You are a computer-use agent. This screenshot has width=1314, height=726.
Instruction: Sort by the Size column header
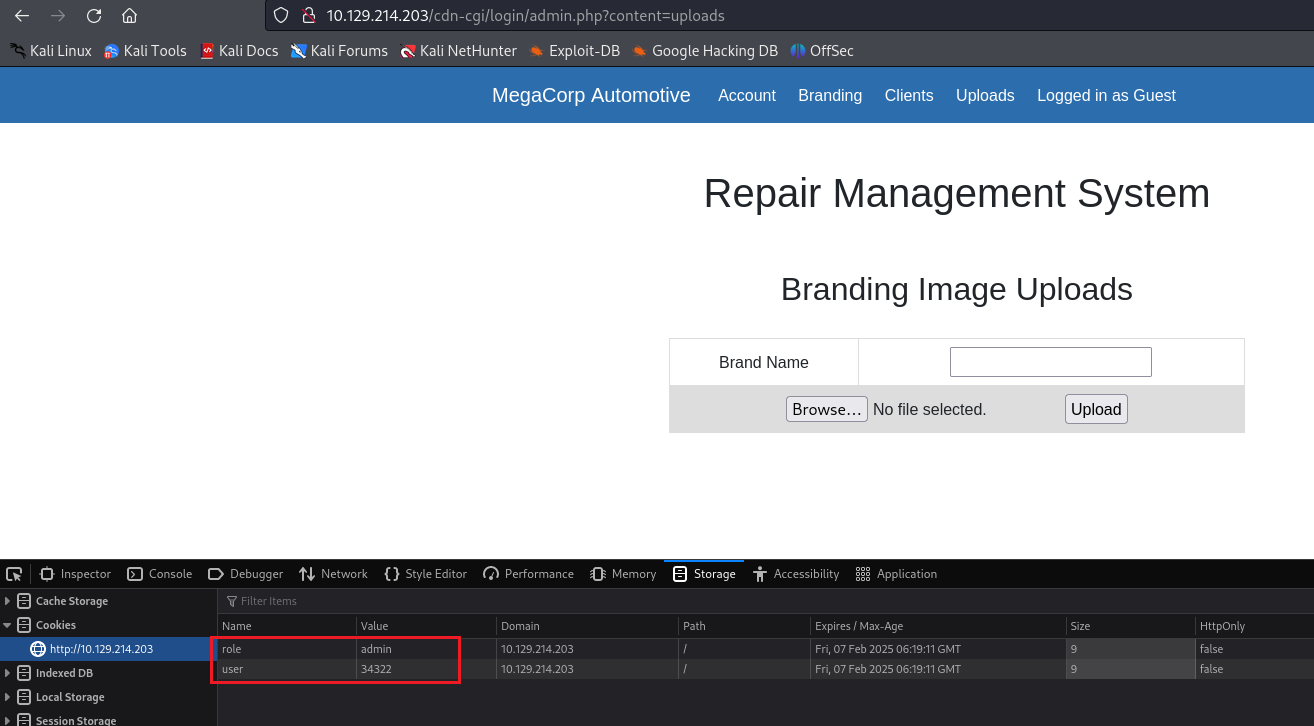(x=1130, y=626)
